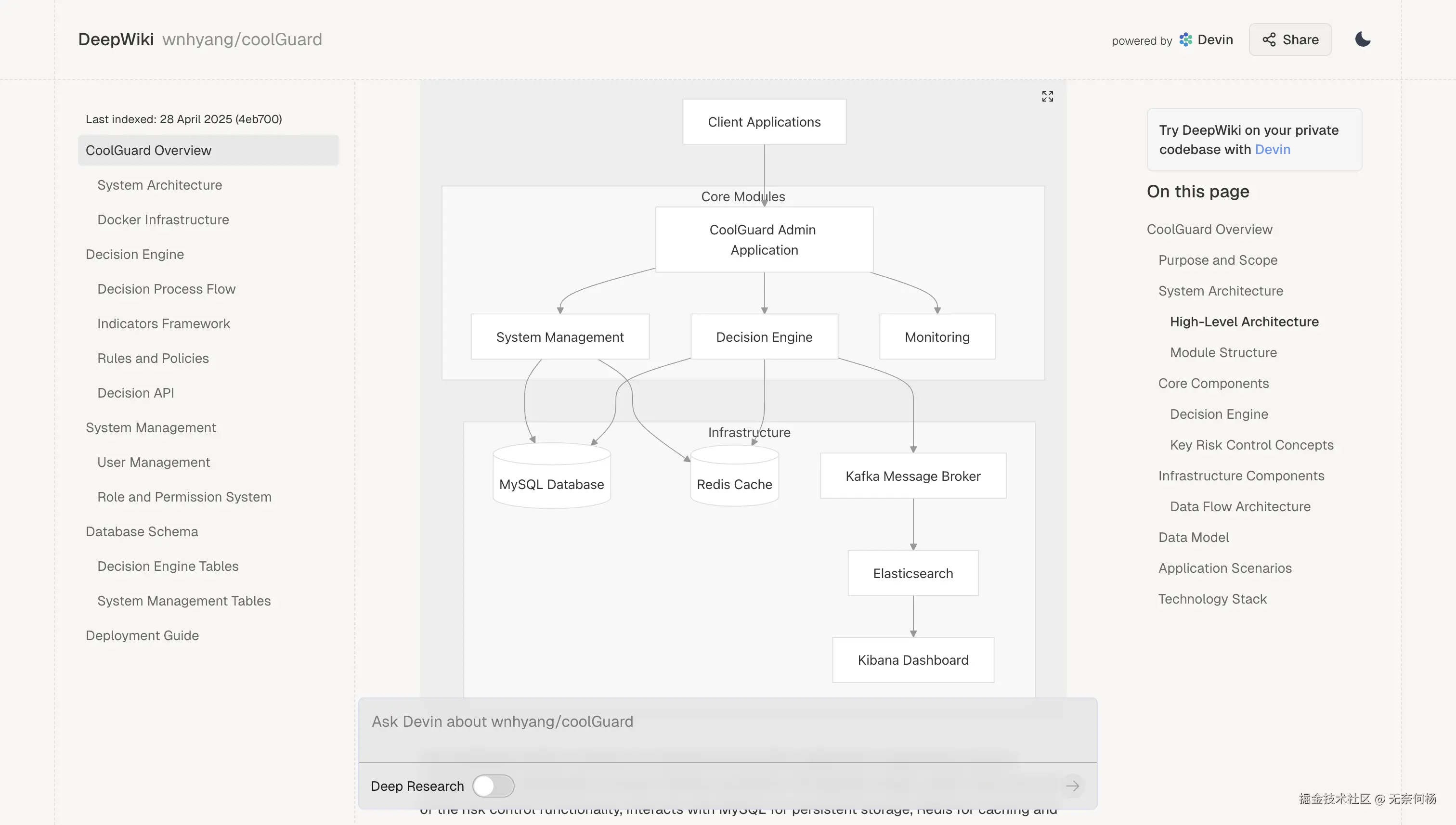Go to Role and Permission System
Image resolution: width=1456 pixels, height=825 pixels.
184,497
